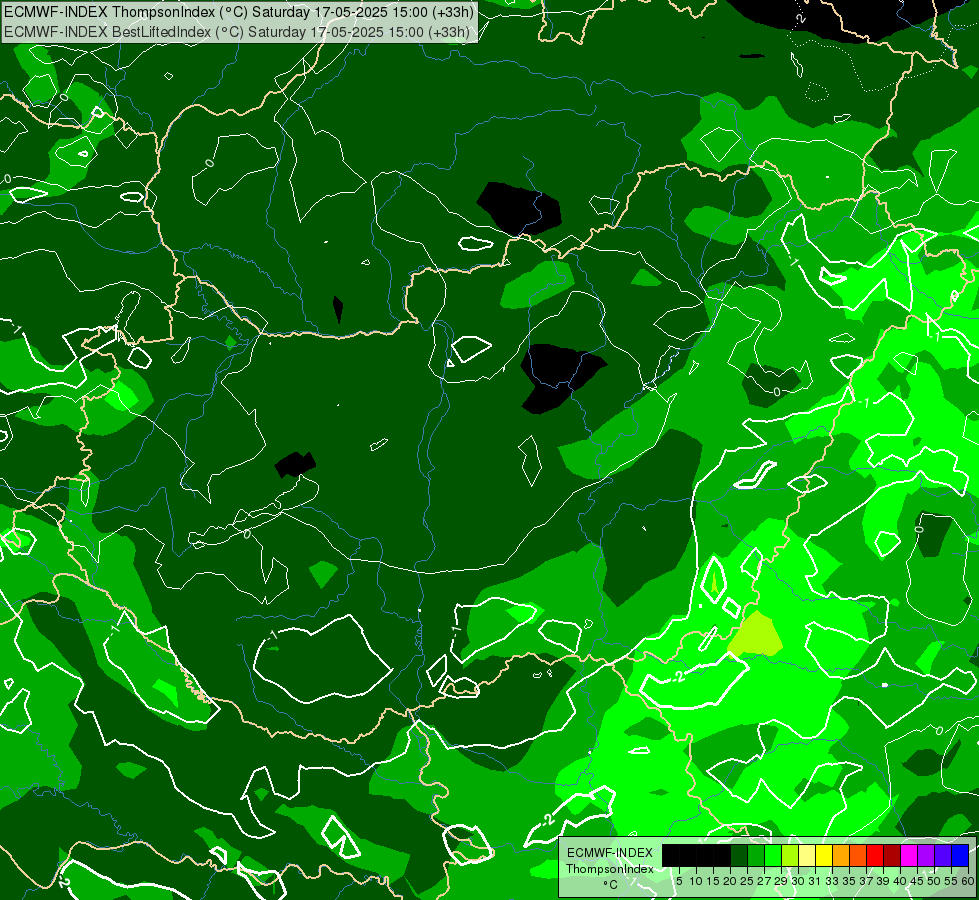Click the indigo 50-55 legend swatch
The image size is (979, 900).
point(943,855)
